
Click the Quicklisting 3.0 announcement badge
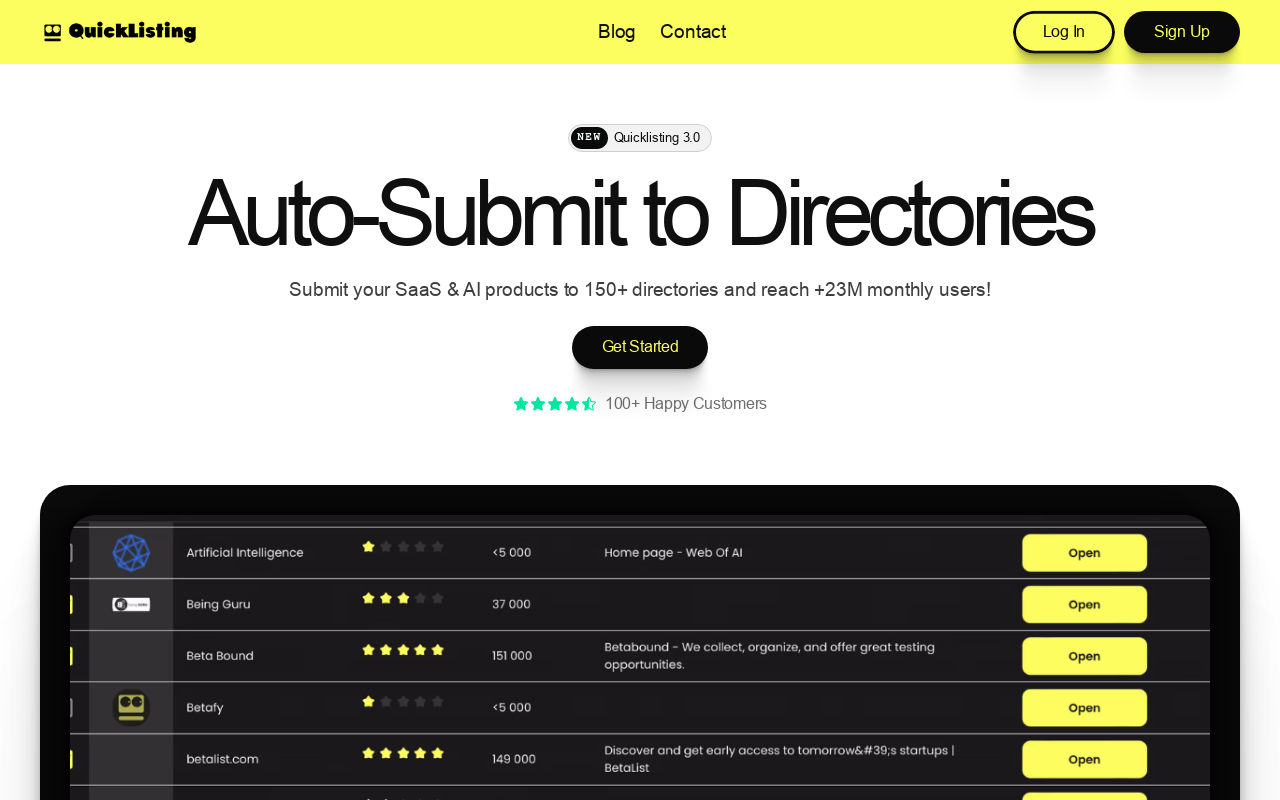point(640,138)
